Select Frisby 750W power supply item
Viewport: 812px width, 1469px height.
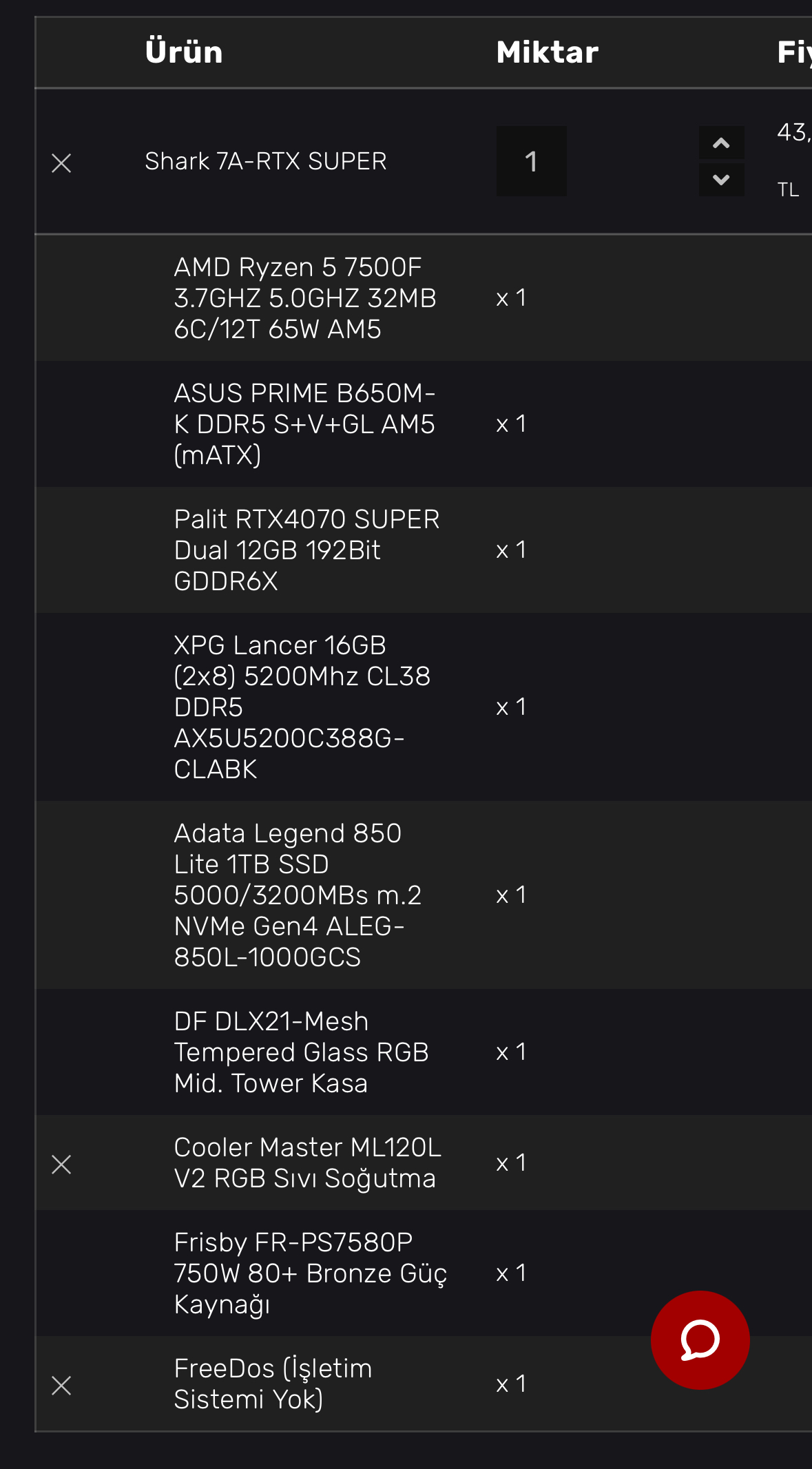click(x=310, y=1273)
